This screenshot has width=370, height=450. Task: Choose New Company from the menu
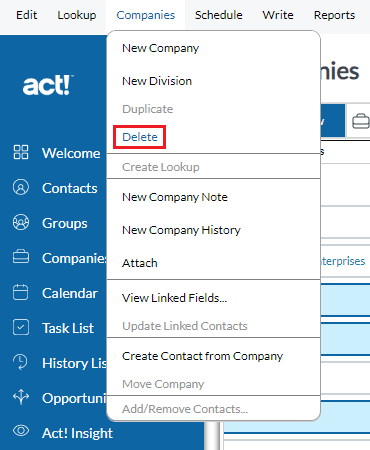click(161, 48)
